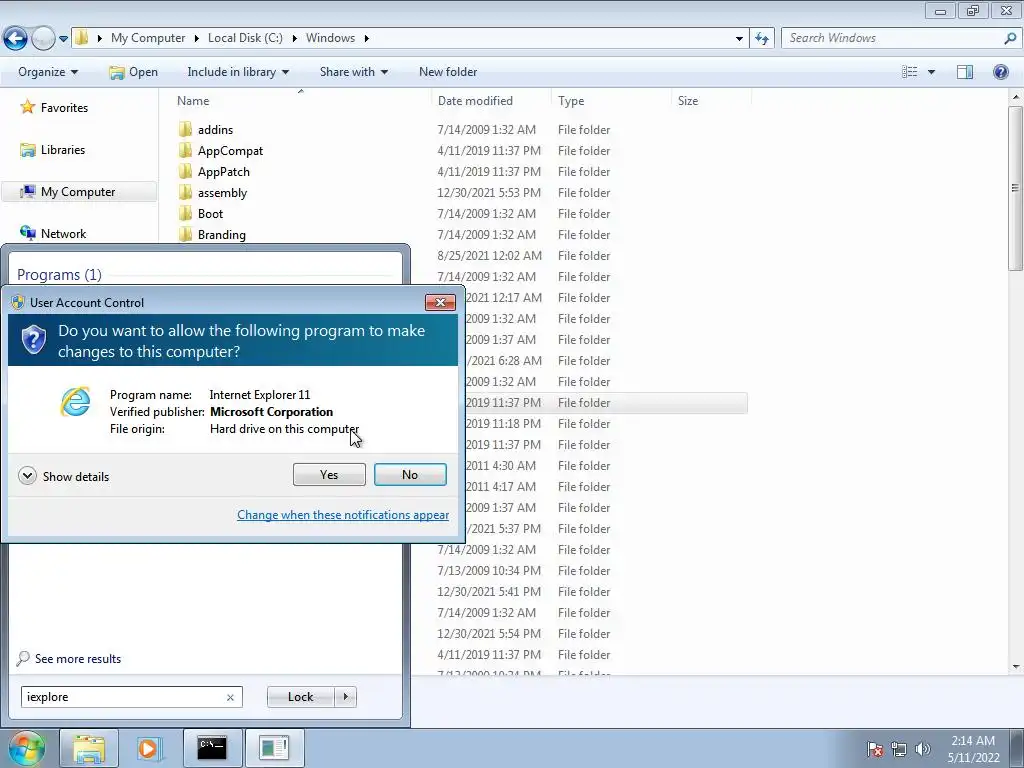
Task: Click the fourth taskbar program window icon
Action: (274, 748)
